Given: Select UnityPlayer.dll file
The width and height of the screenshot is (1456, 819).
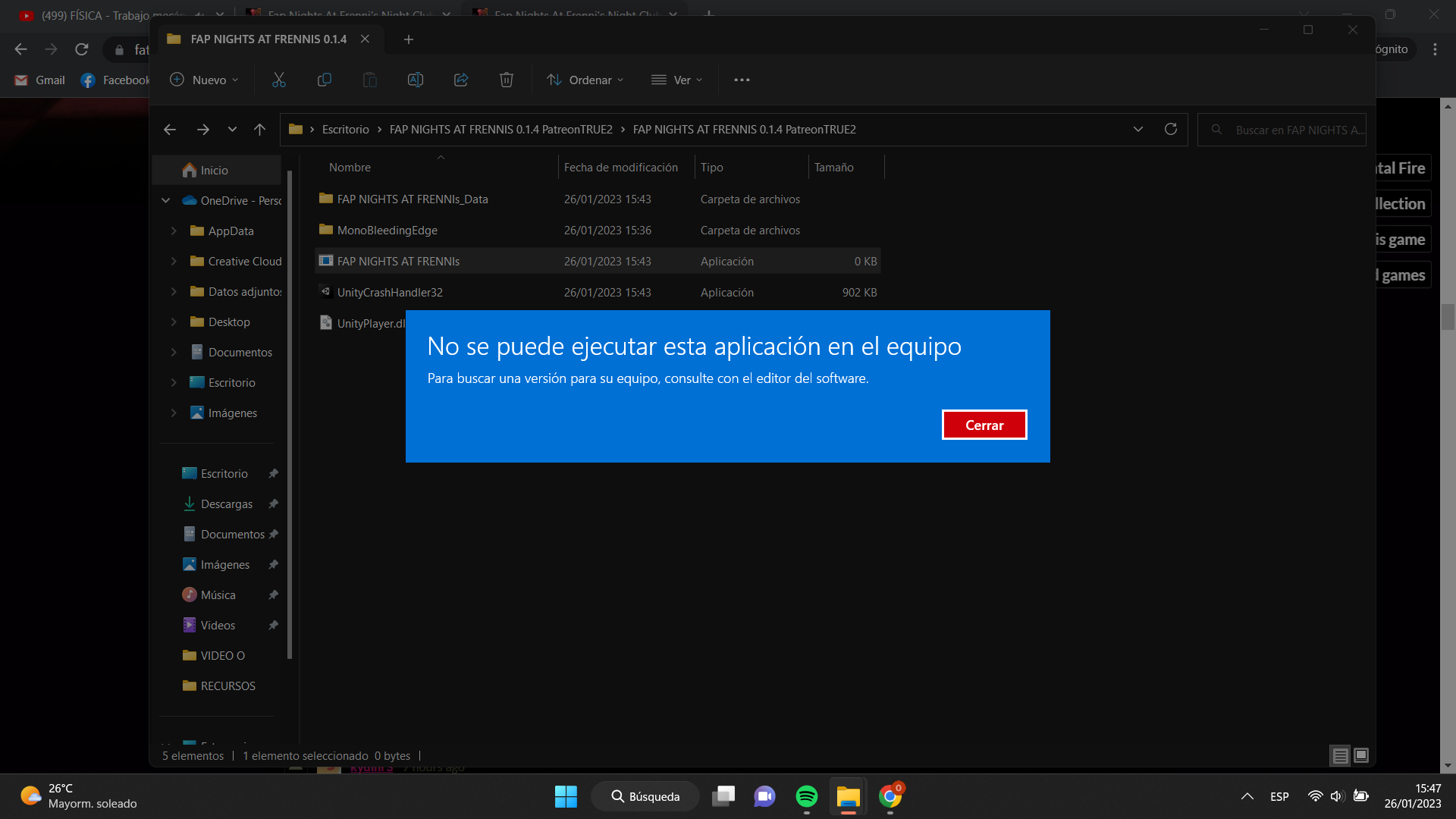Looking at the screenshot, I should [362, 324].
